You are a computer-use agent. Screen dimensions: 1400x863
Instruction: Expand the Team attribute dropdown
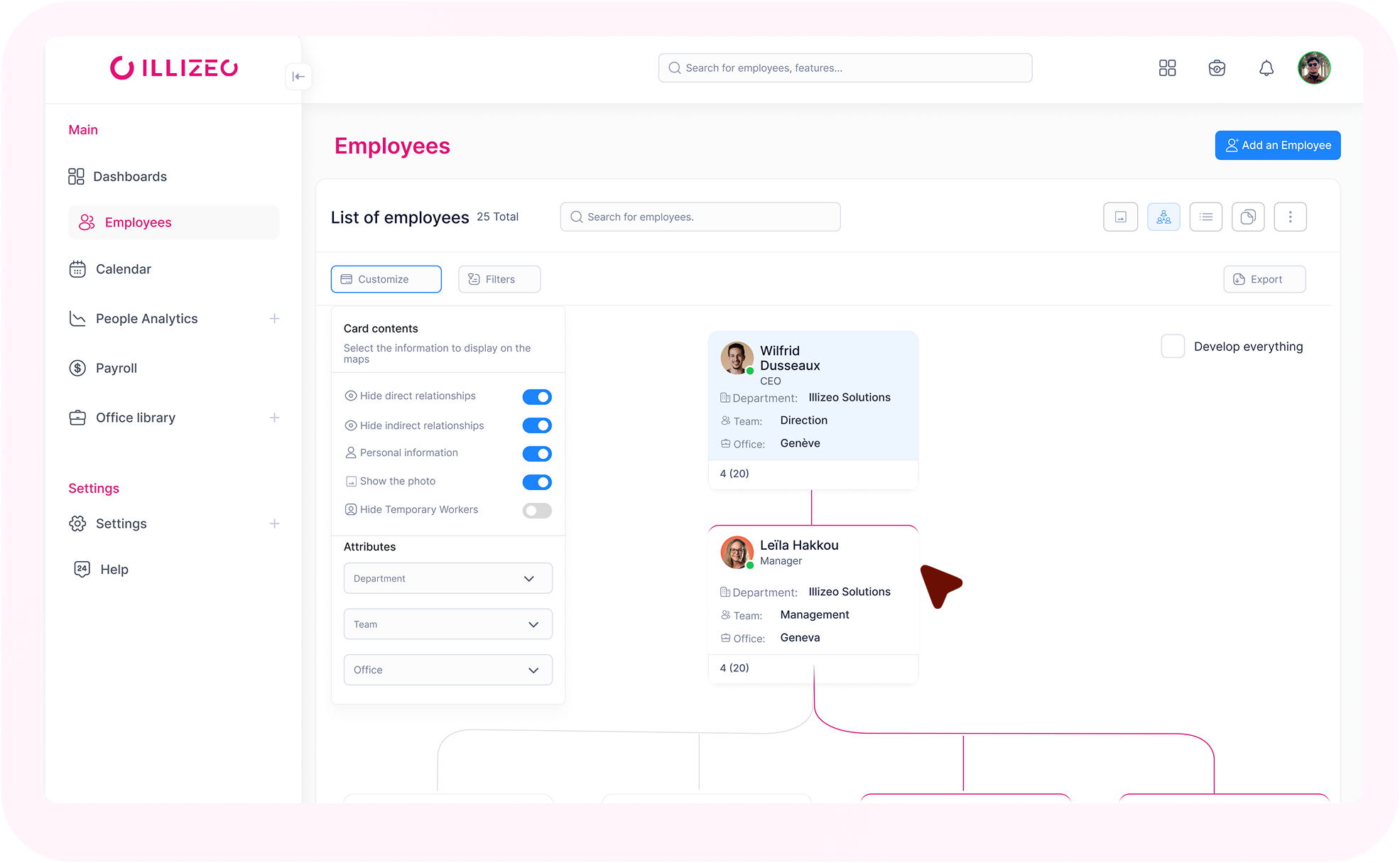pyautogui.click(x=447, y=624)
